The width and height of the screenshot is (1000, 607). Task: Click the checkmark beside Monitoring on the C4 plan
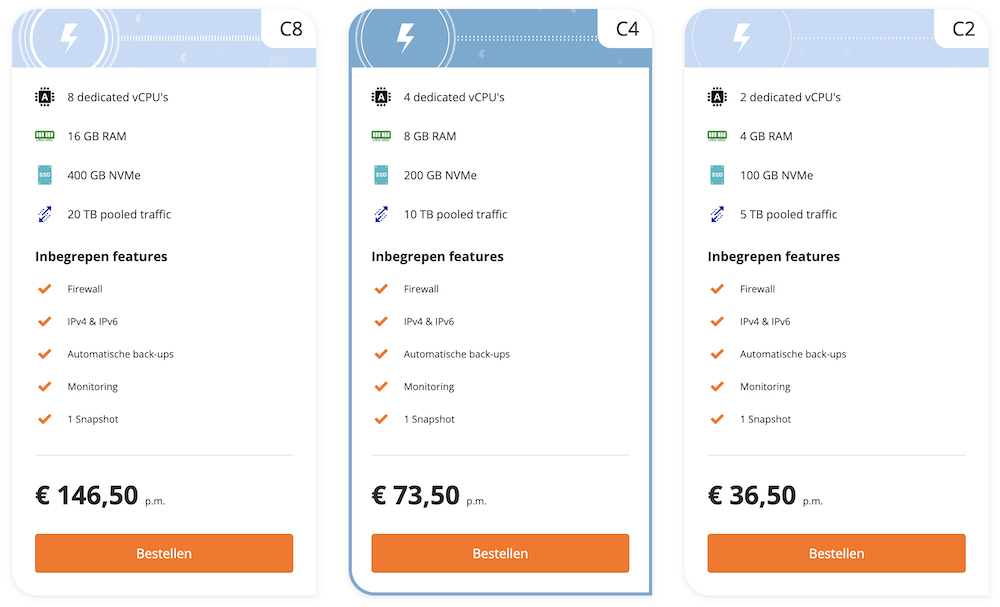tap(381, 386)
